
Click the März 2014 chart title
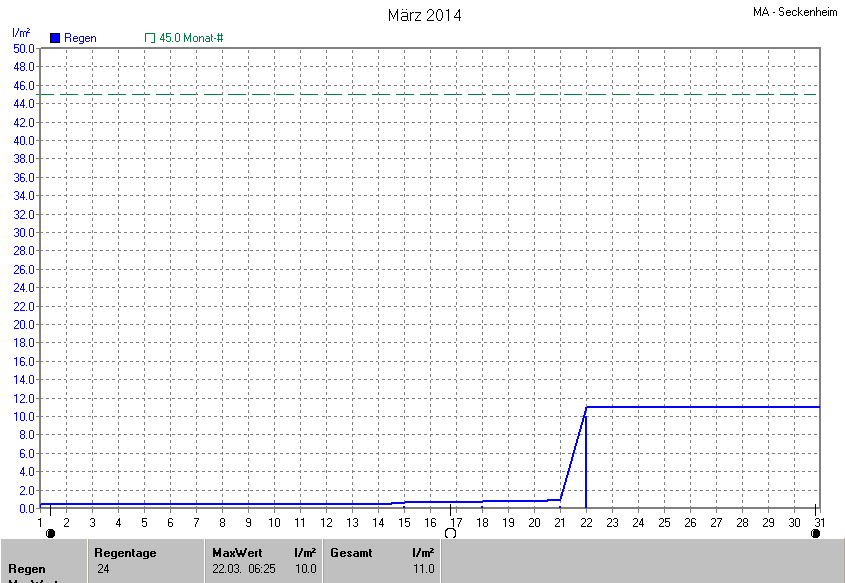point(424,15)
